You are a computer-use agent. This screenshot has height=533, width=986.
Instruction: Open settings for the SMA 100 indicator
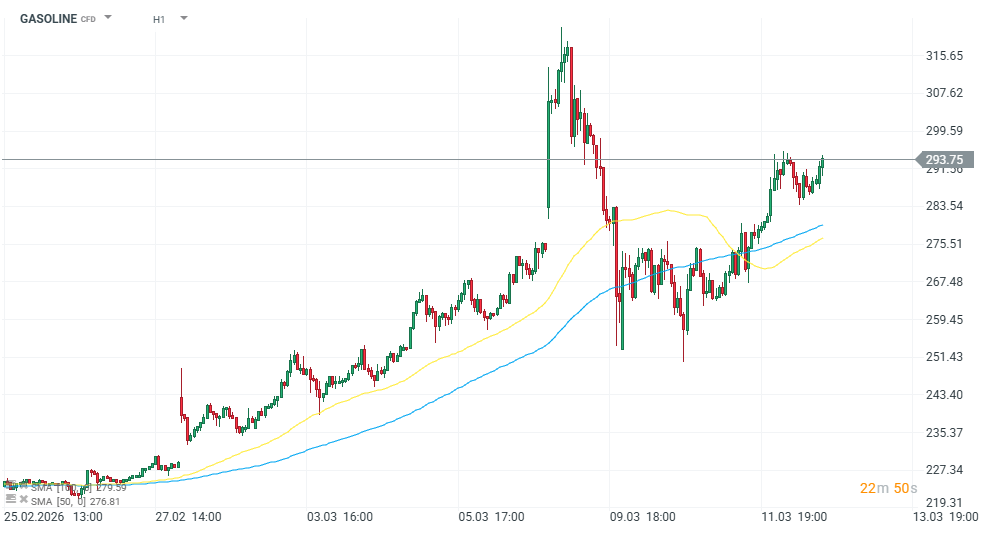pyautogui.click(x=10, y=486)
